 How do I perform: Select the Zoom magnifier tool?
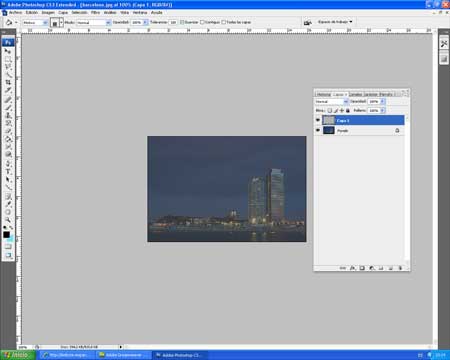pyautogui.click(x=8, y=220)
